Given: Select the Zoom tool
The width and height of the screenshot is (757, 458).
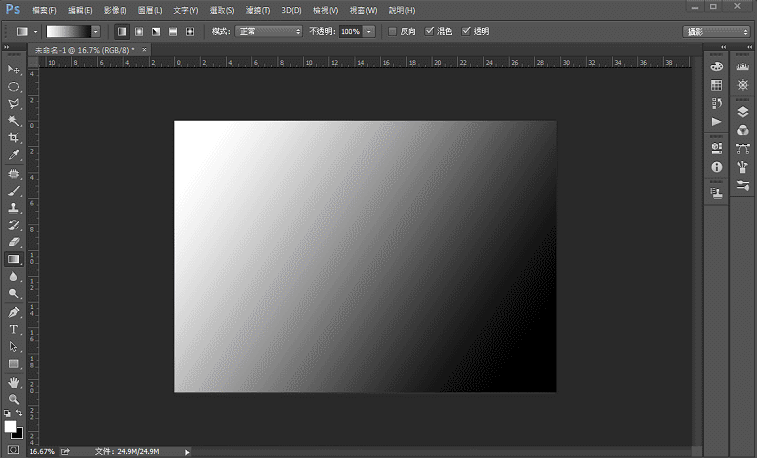Looking at the screenshot, I should pyautogui.click(x=14, y=400).
